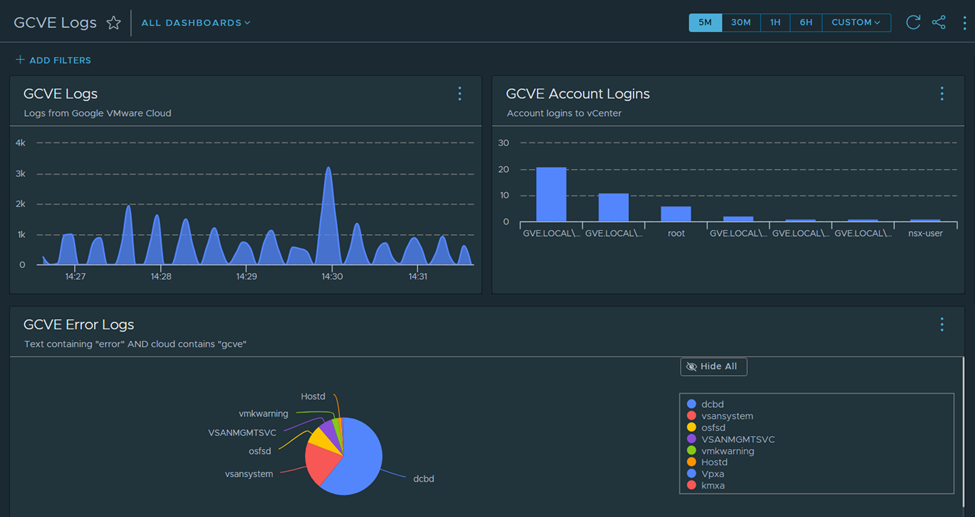Screen dimensions: 975x517
Task: Select the 30M time range
Action: pyautogui.click(x=741, y=22)
